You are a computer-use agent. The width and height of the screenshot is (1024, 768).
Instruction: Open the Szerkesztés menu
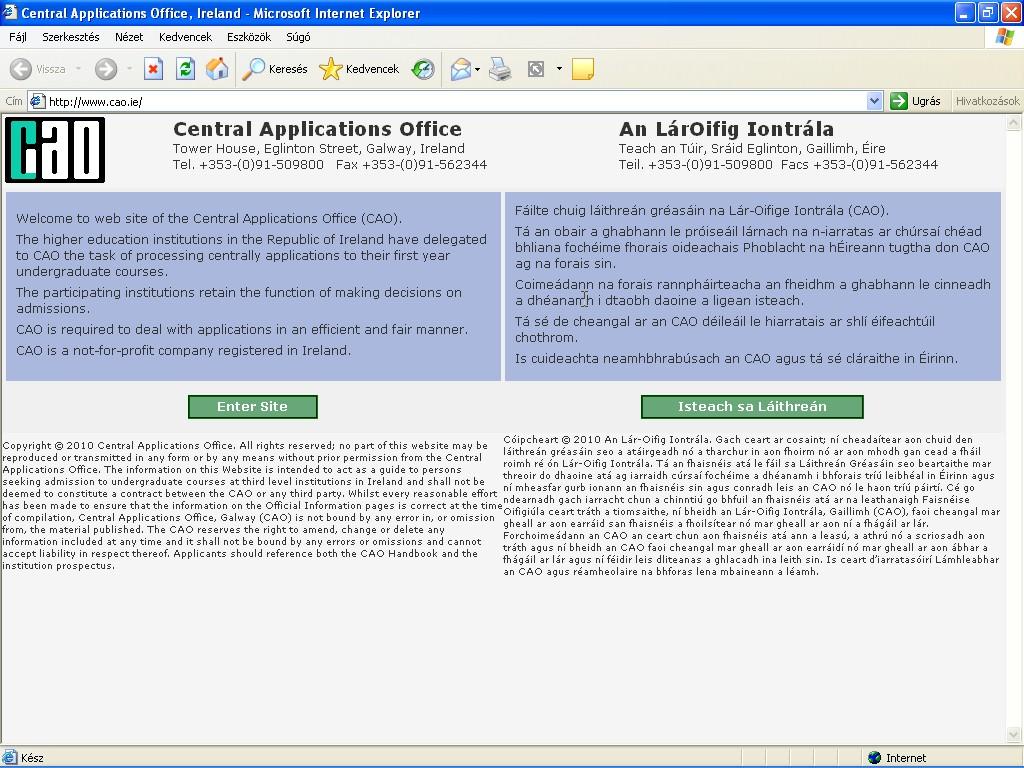[x=71, y=37]
